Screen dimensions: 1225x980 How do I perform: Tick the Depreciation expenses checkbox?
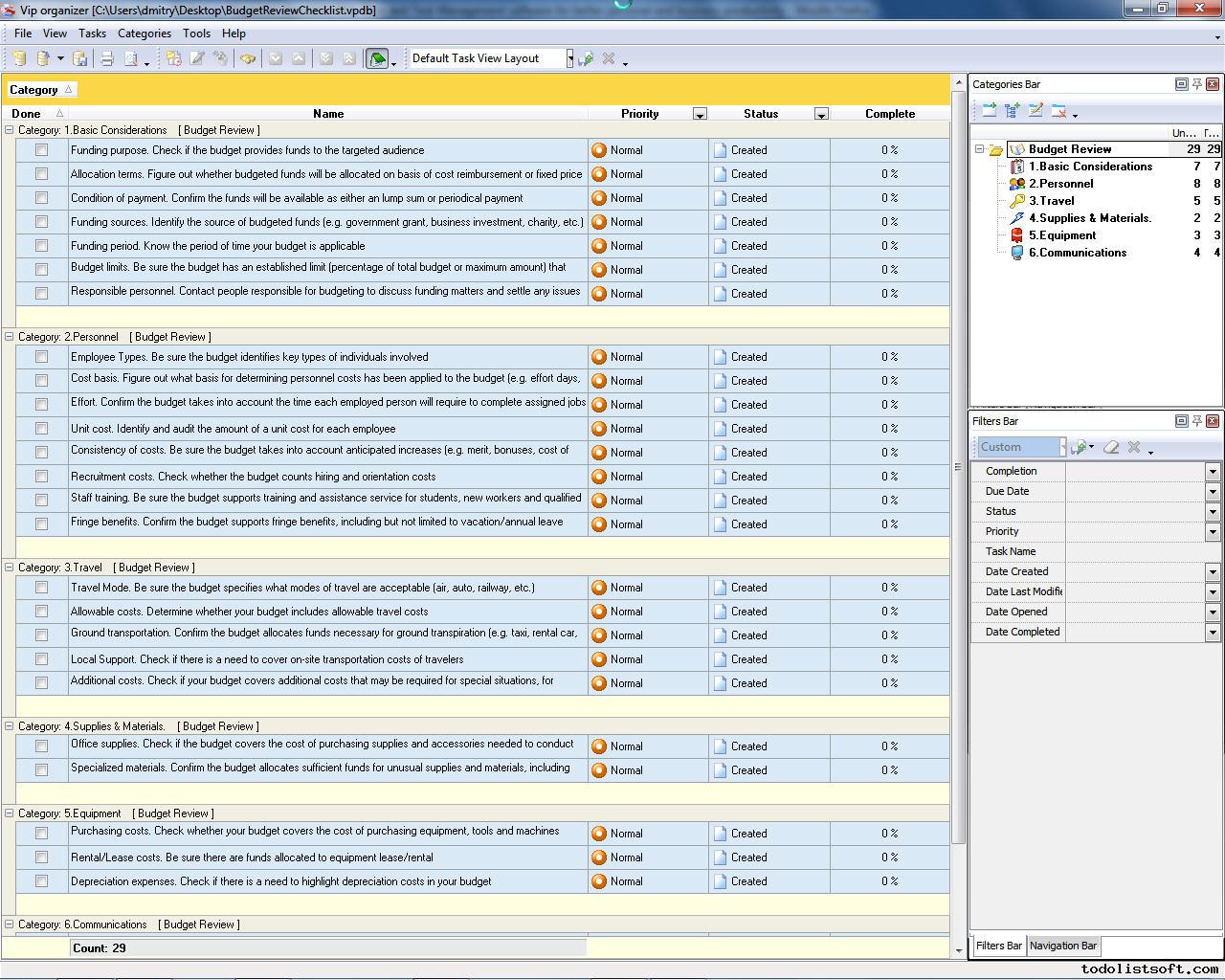tap(41, 881)
